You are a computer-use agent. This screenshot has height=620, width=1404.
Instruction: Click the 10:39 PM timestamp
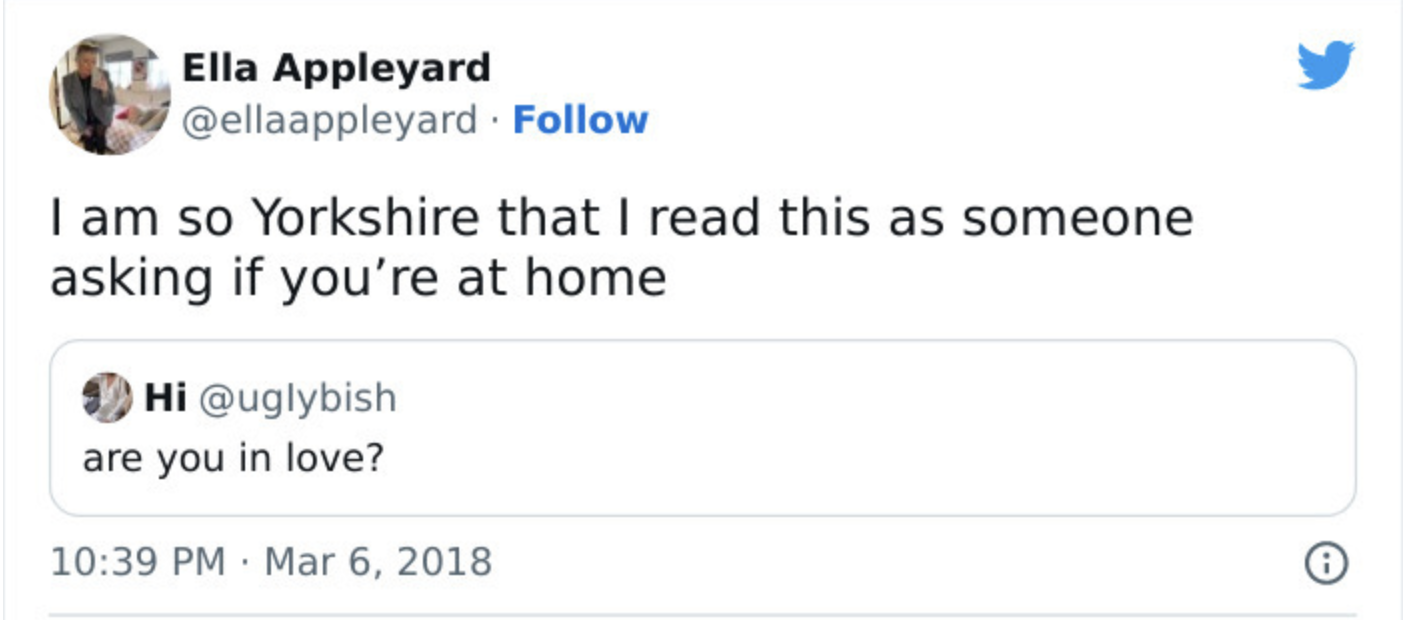pyautogui.click(x=138, y=561)
